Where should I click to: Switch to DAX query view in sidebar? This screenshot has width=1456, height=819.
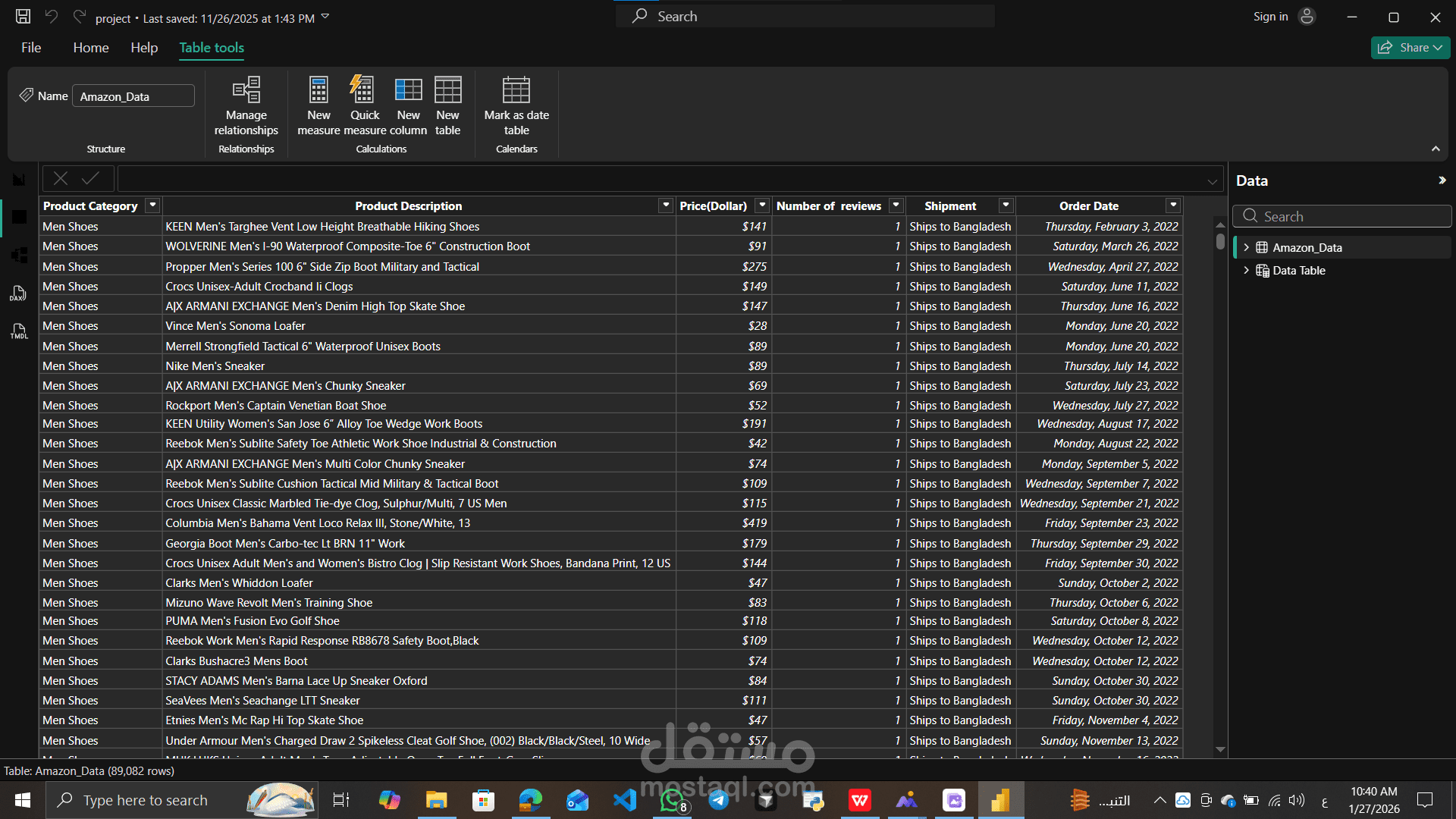(18, 293)
